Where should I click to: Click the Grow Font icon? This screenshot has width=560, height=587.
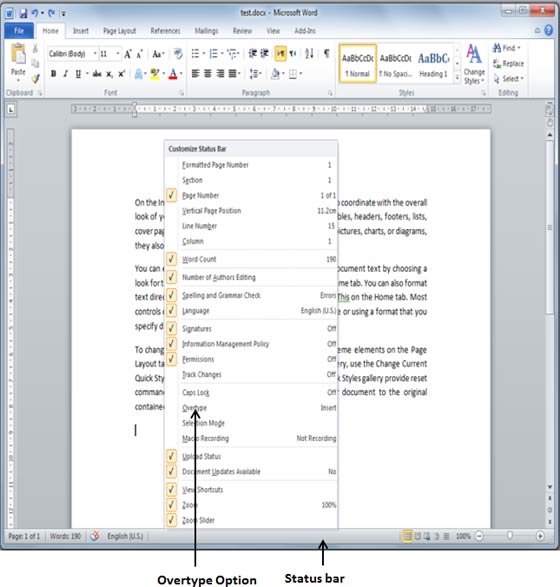[128, 54]
